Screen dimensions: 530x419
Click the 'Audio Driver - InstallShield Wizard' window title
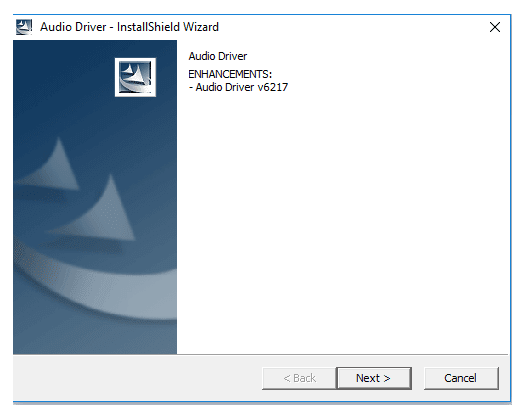click(x=129, y=27)
